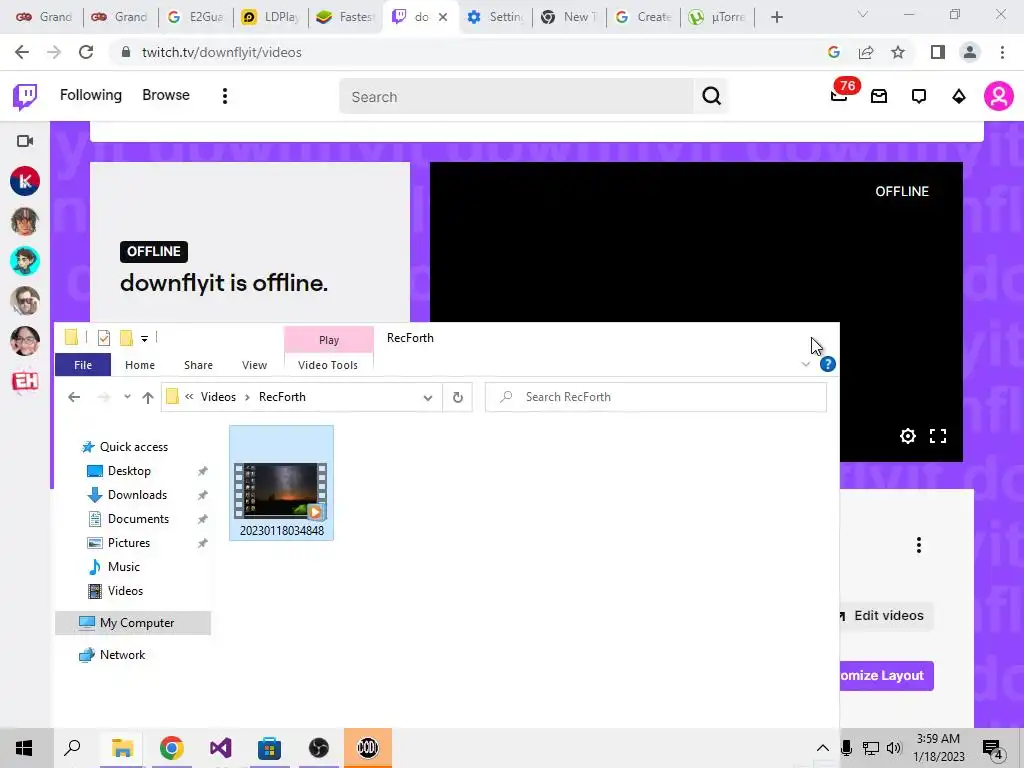1024x768 pixels.
Task: Switch to the Share ribbon tab
Action: [x=198, y=365]
